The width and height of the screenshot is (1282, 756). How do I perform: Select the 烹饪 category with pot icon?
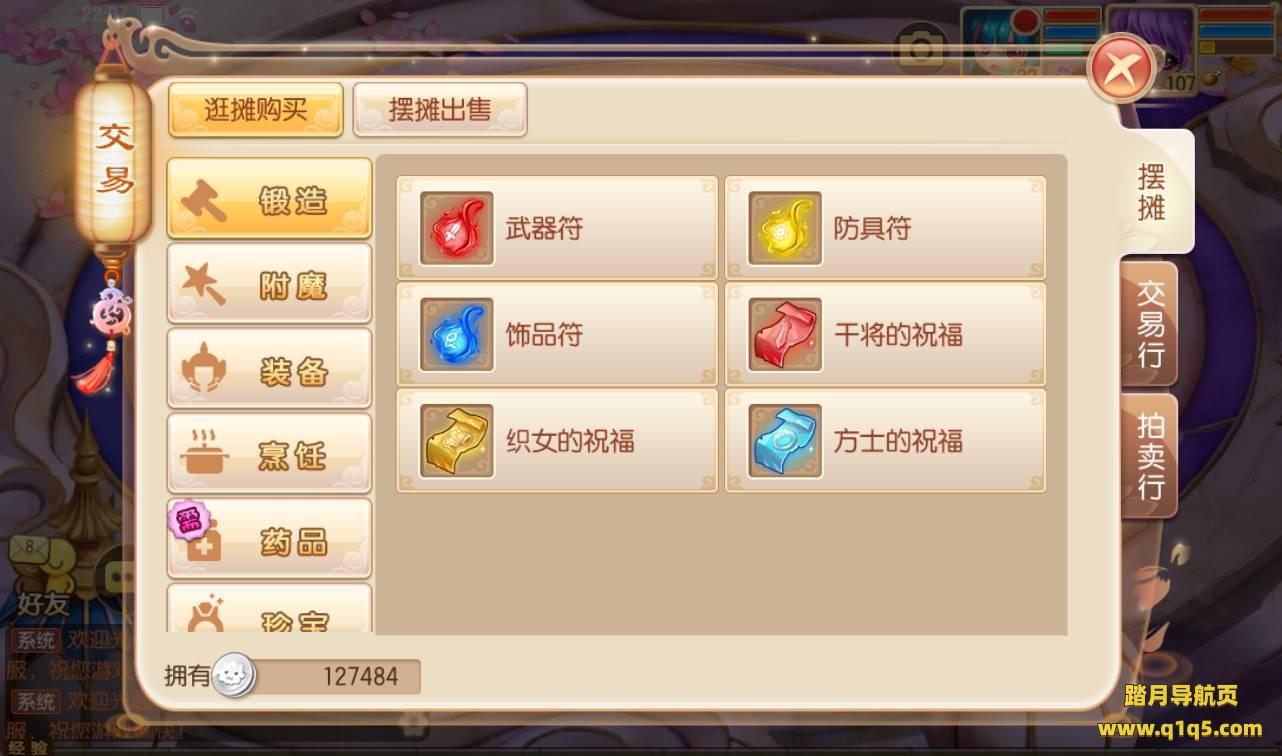269,454
